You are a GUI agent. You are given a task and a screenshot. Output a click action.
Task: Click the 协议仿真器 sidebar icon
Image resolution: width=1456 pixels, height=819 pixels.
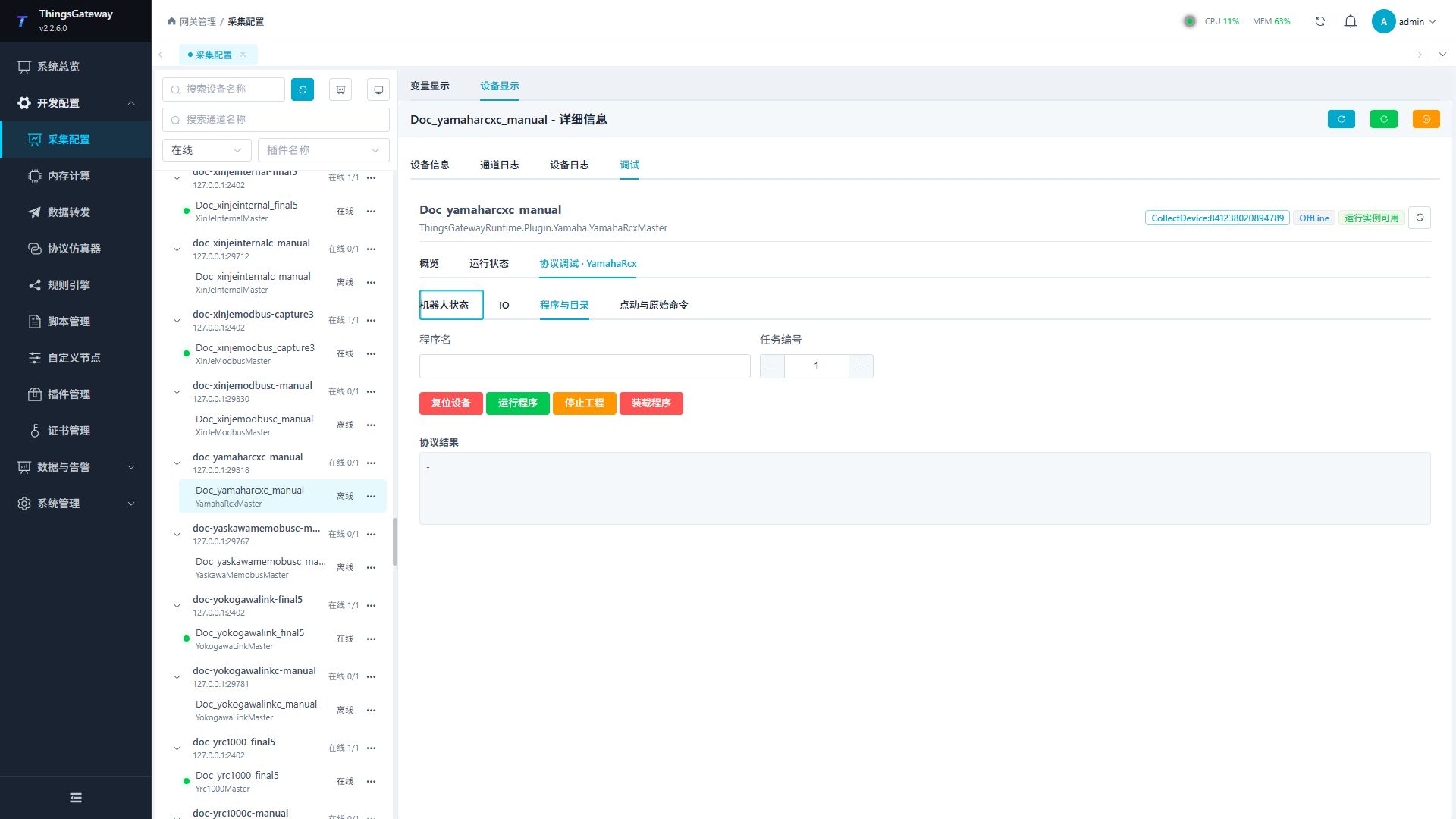(35, 249)
